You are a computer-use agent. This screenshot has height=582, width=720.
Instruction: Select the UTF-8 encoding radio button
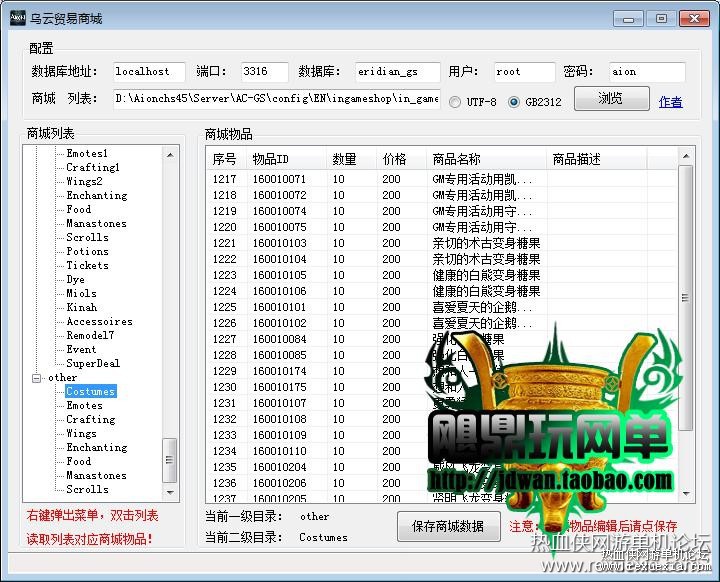click(x=455, y=102)
